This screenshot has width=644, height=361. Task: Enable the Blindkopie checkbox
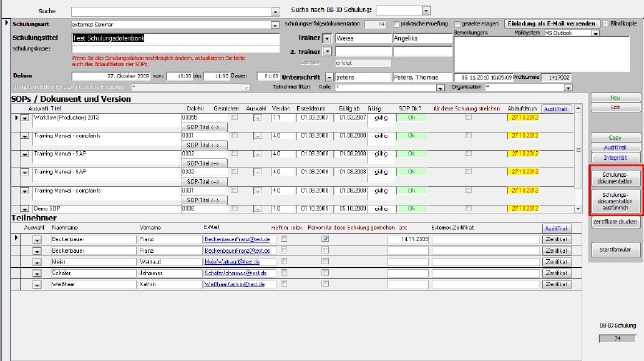click(605, 24)
